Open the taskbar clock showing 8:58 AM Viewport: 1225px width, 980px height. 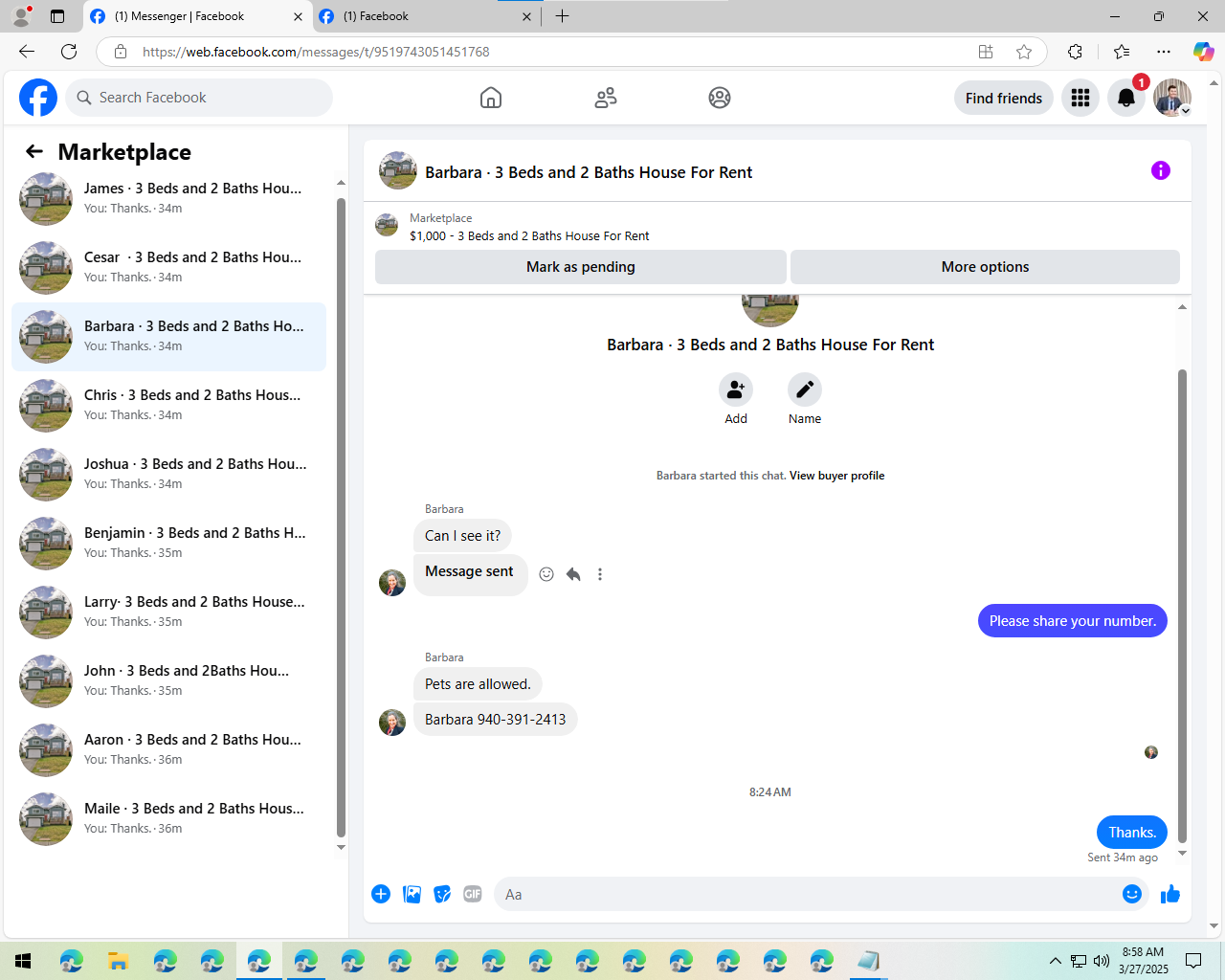point(1144,961)
